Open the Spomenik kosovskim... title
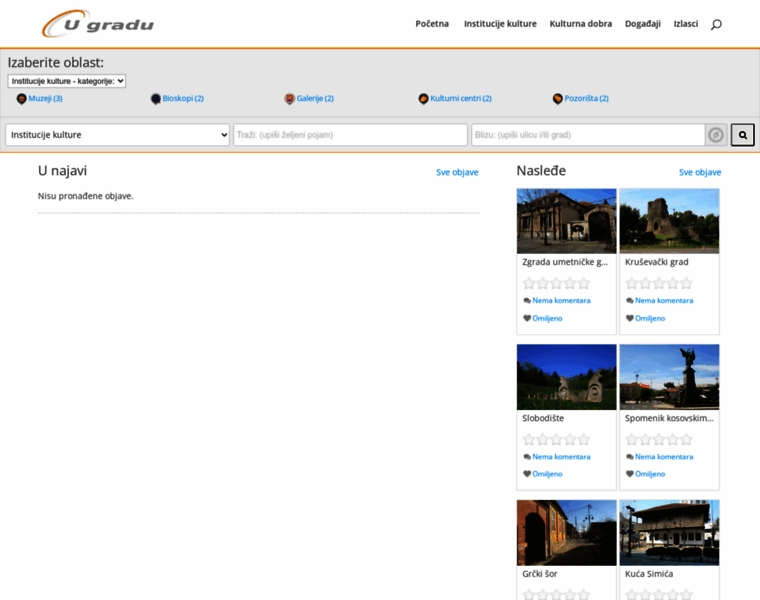 tap(669, 418)
